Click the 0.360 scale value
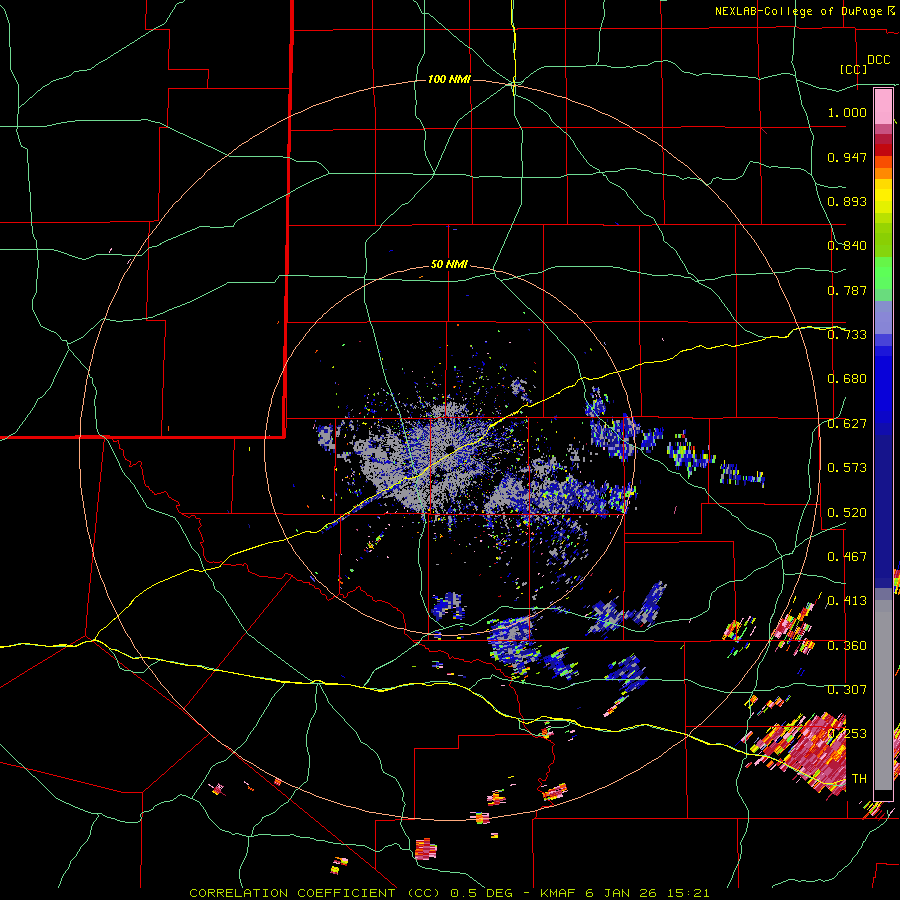 click(847, 646)
